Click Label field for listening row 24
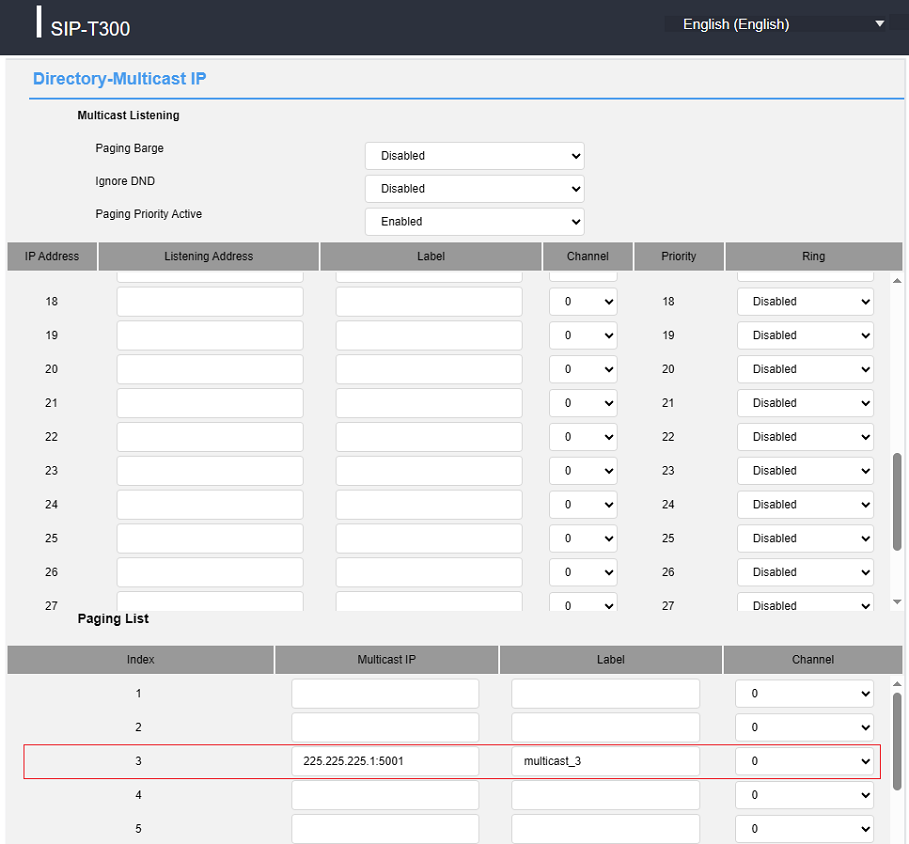Image resolution: width=909 pixels, height=844 pixels. click(428, 504)
